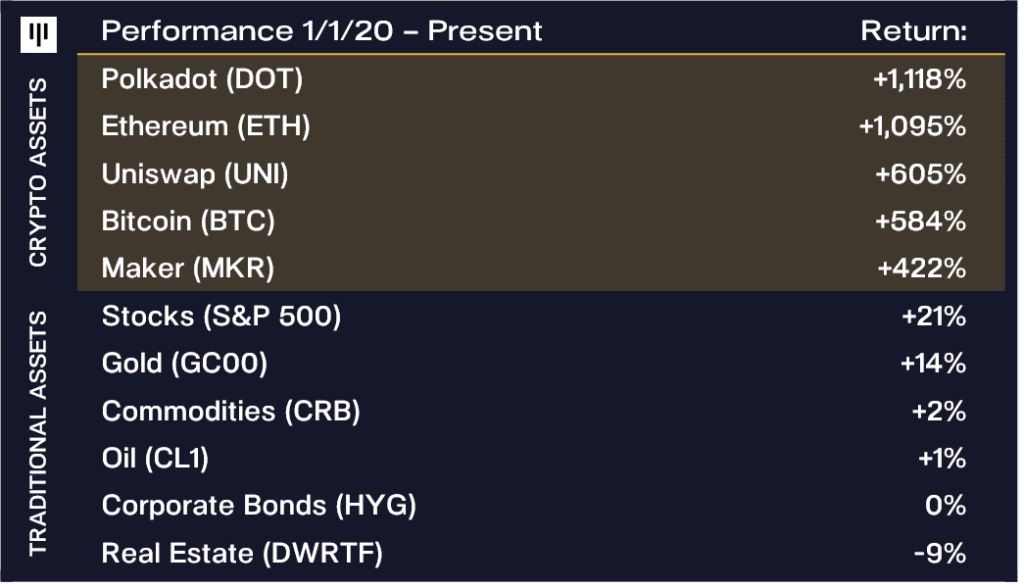1024x588 pixels.
Task: Select the Maker (MKR) row label
Action: (x=188, y=269)
